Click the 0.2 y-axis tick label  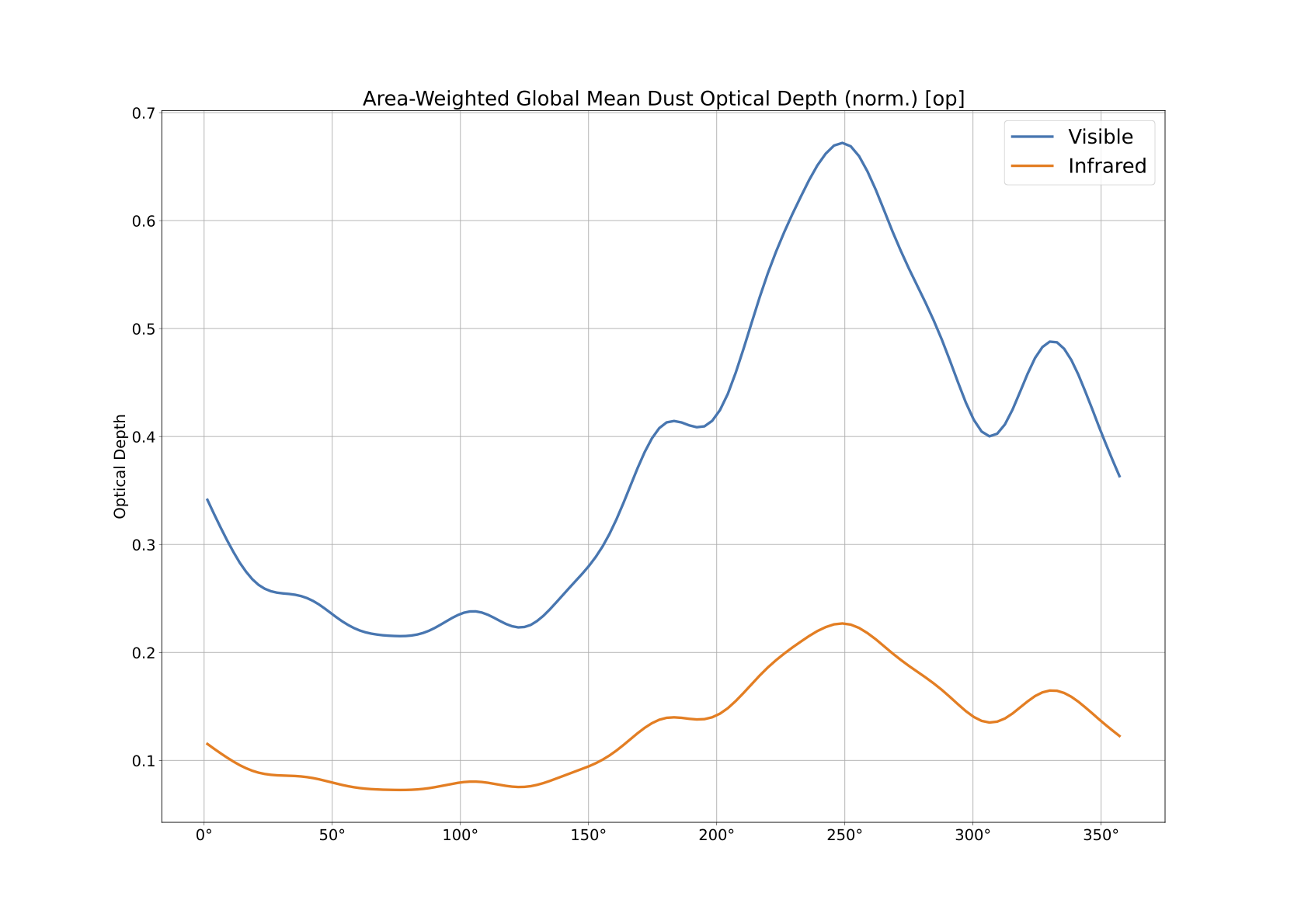click(x=143, y=653)
